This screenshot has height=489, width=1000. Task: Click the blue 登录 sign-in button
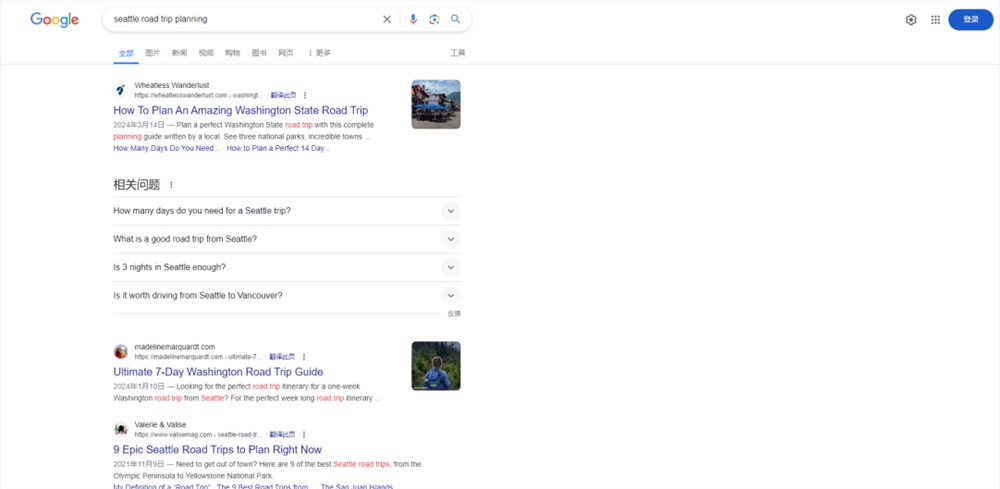[x=971, y=20]
